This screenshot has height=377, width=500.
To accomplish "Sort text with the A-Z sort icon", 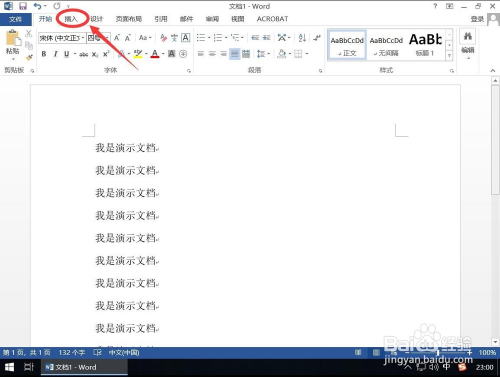I will point(302,38).
